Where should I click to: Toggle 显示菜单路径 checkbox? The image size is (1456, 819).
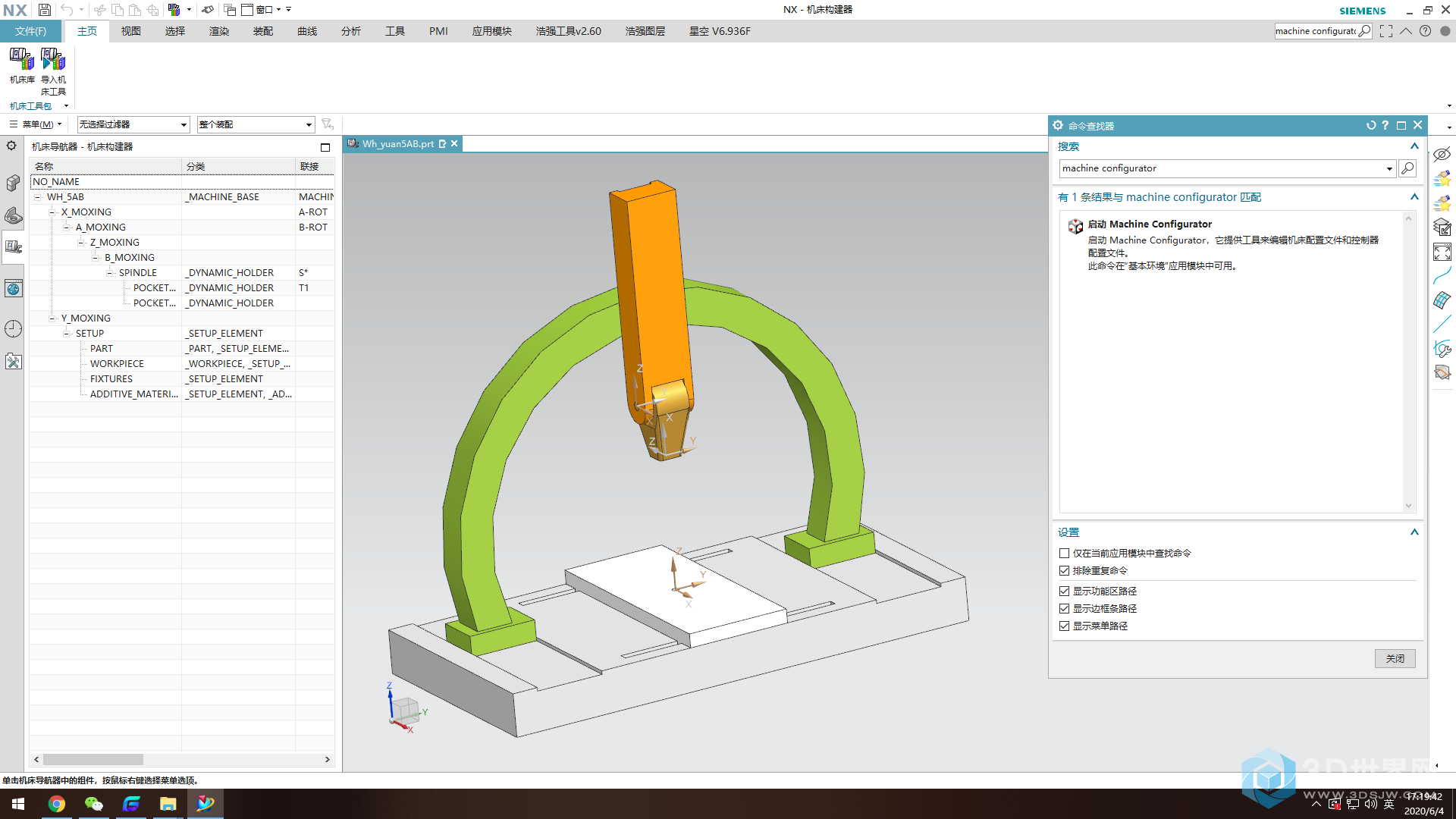click(x=1065, y=626)
